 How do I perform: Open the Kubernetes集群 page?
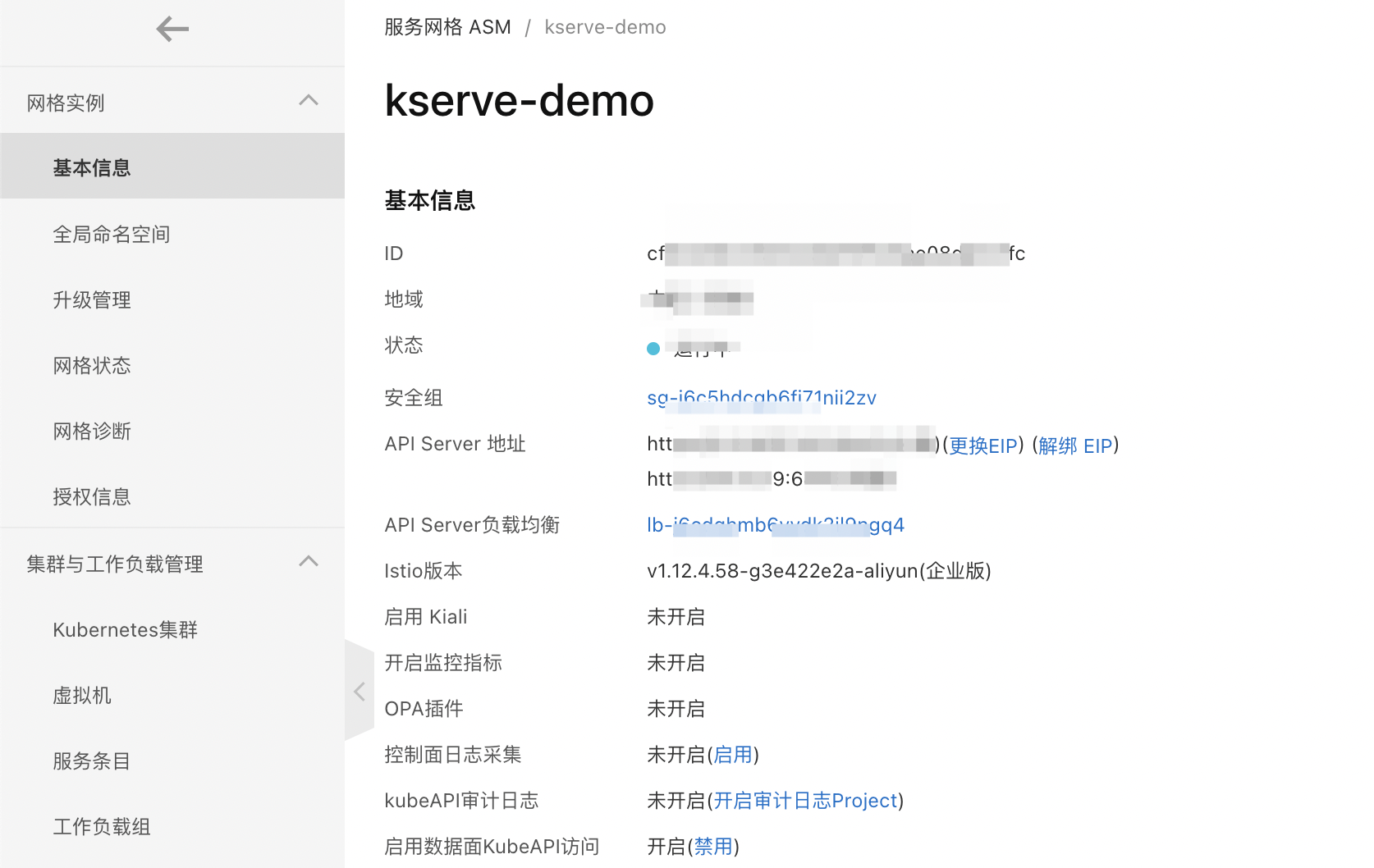click(124, 629)
